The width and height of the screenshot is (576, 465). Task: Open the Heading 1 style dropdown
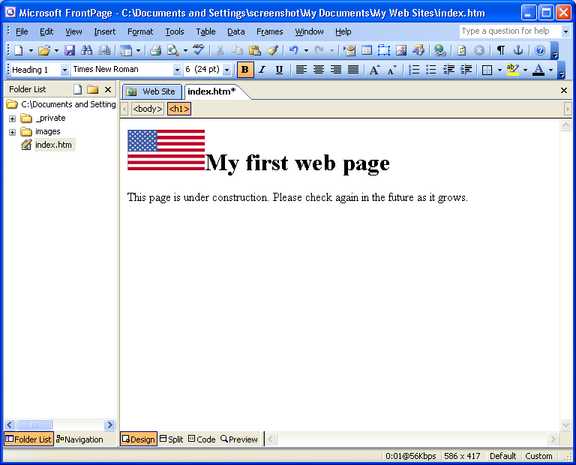[64, 69]
